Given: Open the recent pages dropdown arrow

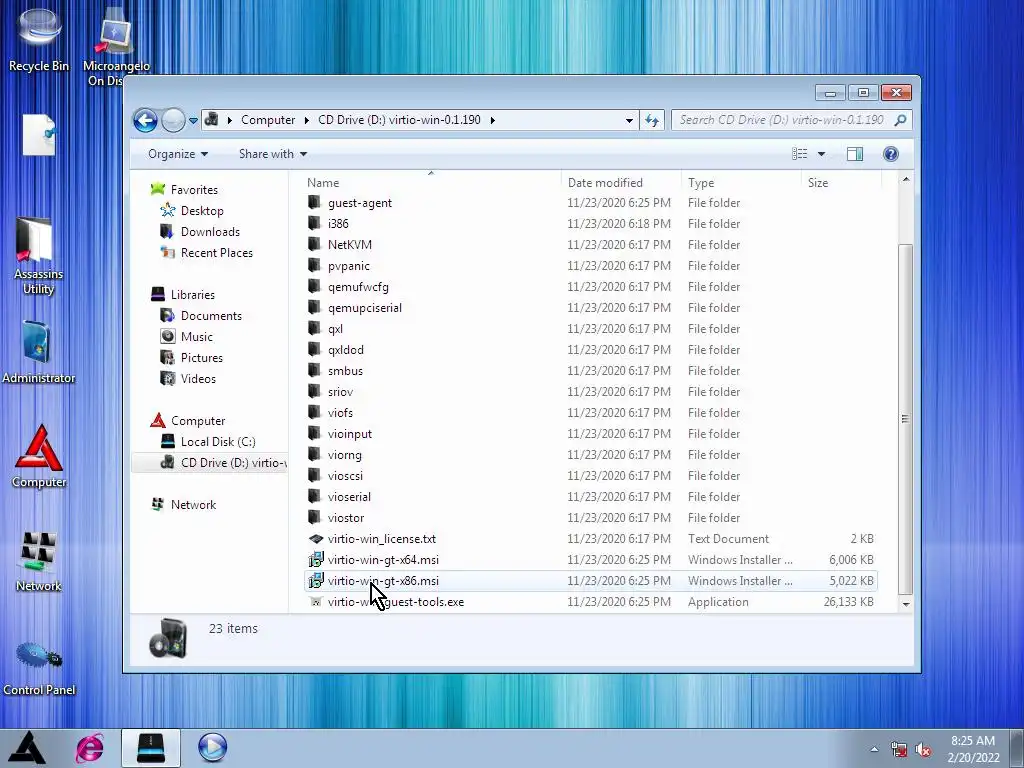Looking at the screenshot, I should 193,120.
